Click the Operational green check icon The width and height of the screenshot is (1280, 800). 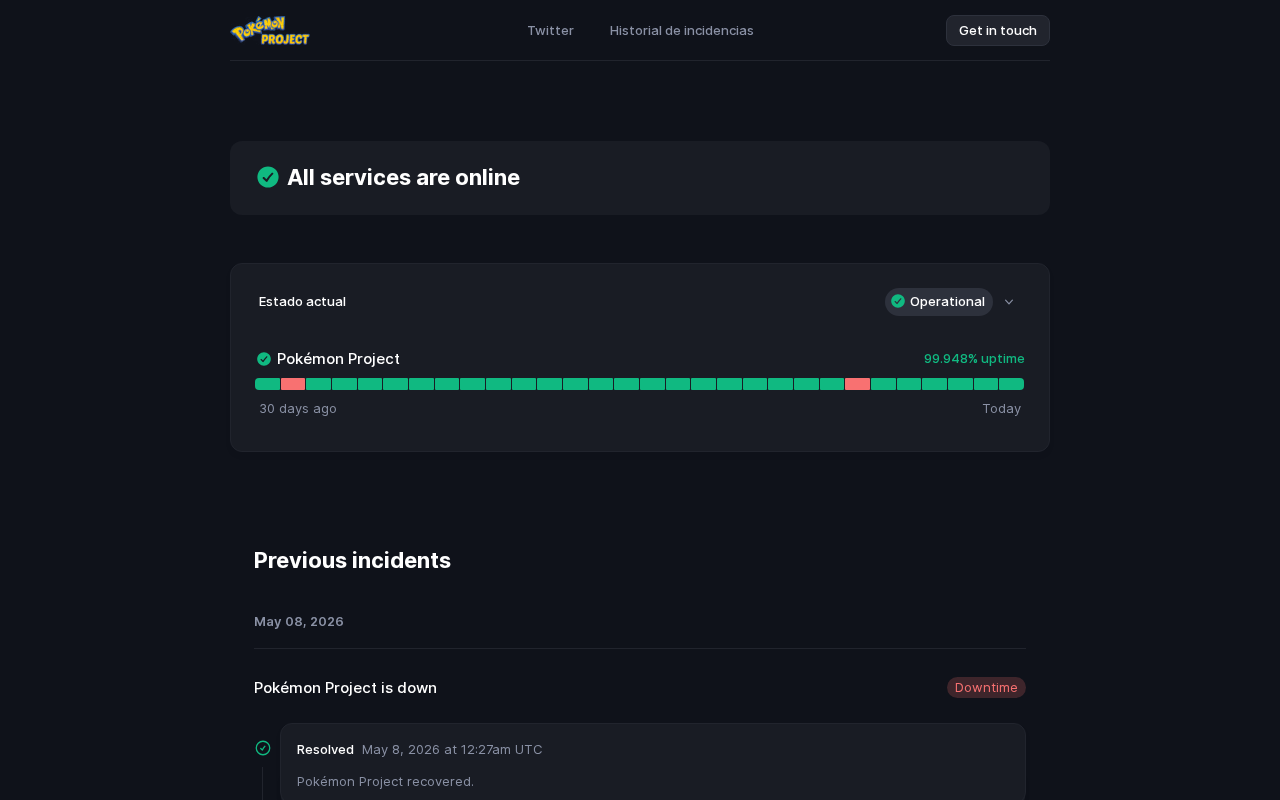click(x=898, y=301)
